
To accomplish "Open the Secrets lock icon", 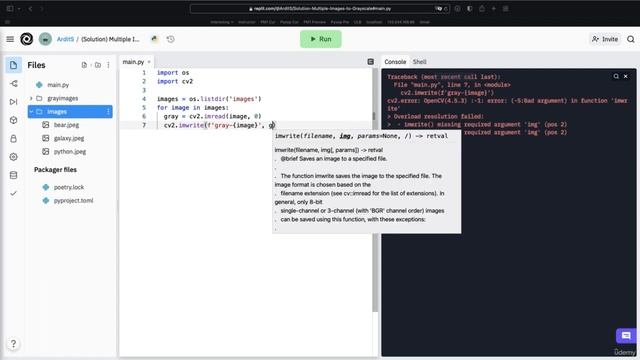I will 13,138.
